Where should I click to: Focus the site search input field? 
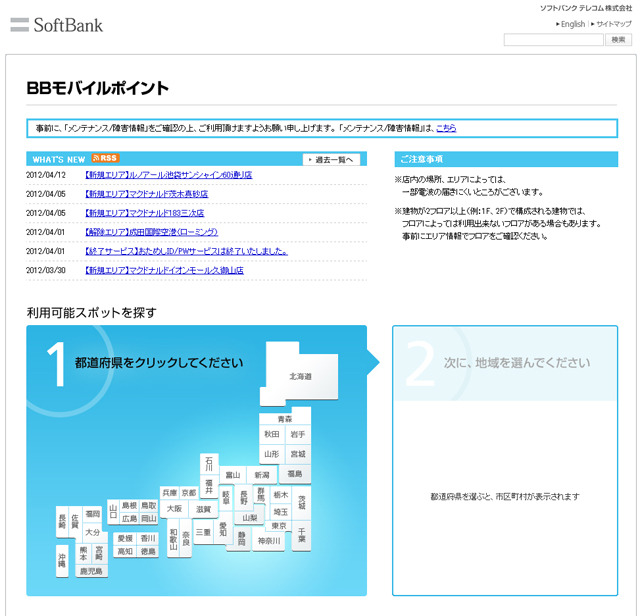tap(553, 40)
